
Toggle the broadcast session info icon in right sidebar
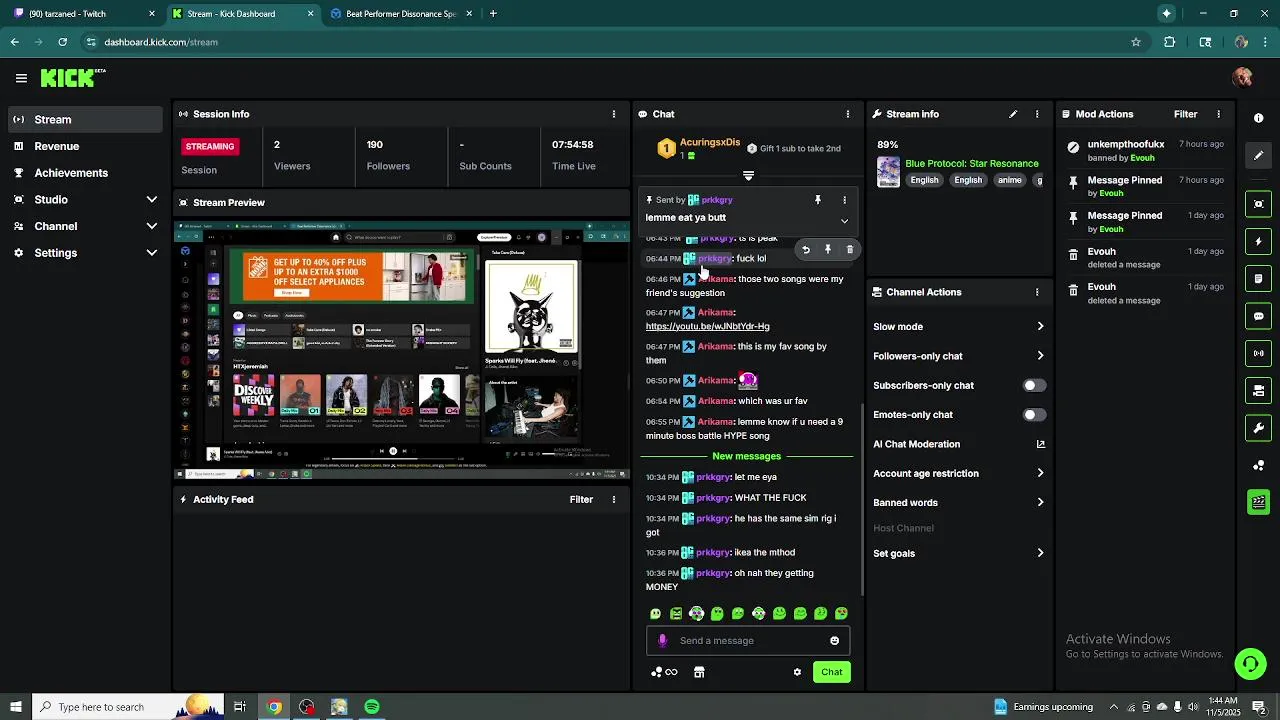[x=1258, y=353]
